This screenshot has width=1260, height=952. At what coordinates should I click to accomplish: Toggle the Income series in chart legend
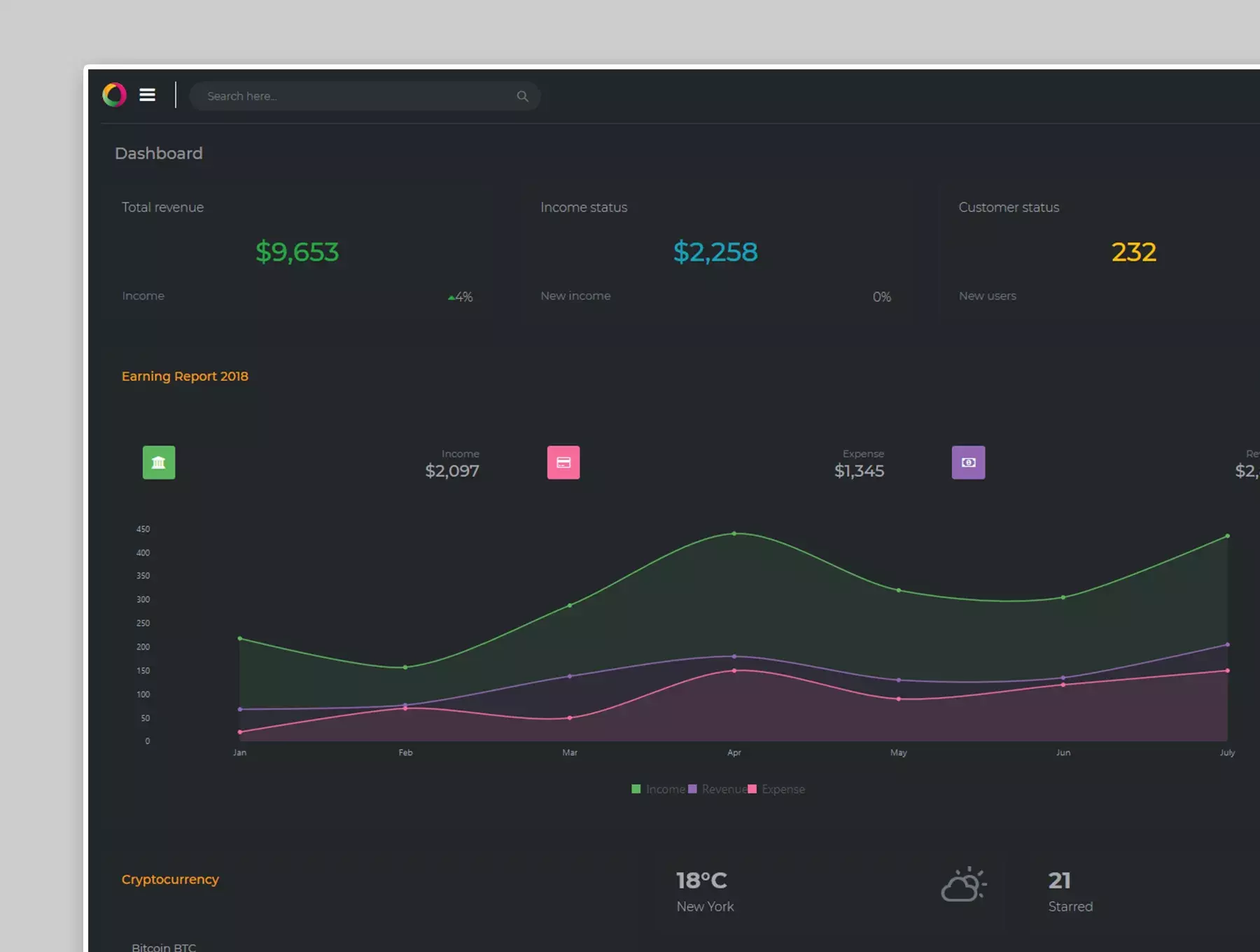659,789
